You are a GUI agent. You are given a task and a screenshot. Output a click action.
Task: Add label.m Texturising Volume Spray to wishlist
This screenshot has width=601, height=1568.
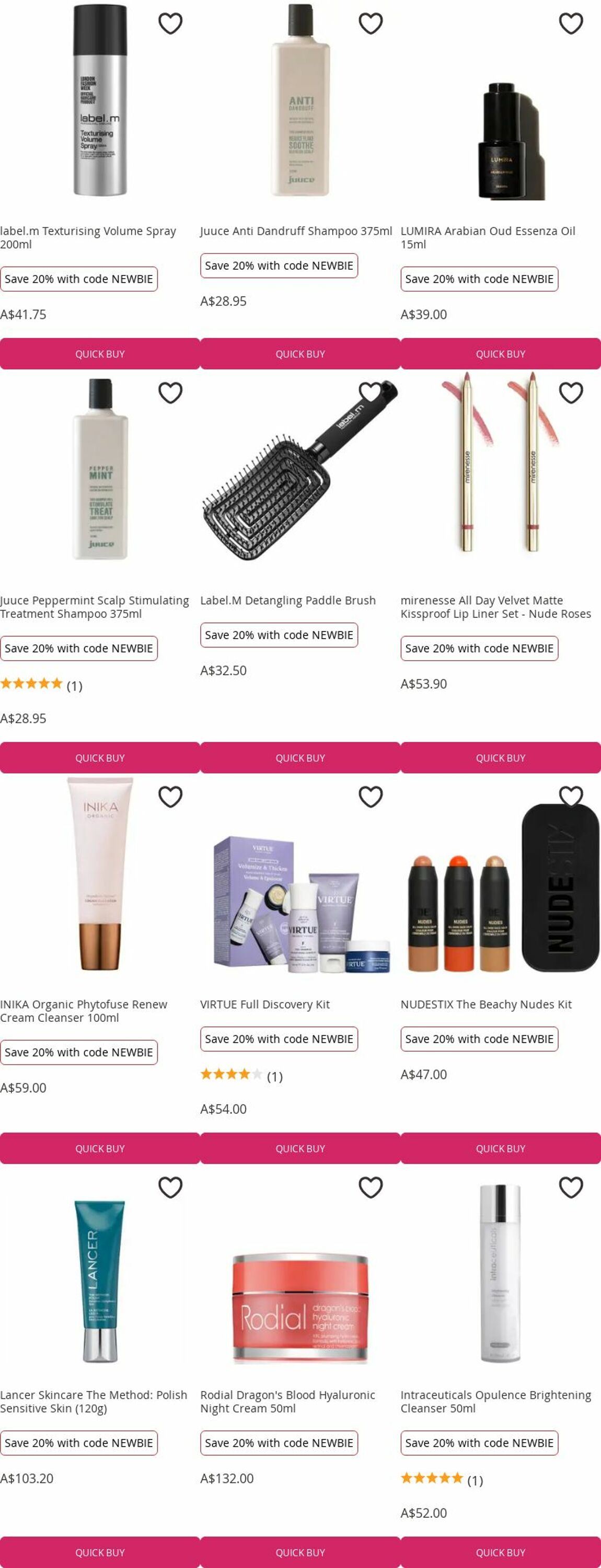pos(170,24)
